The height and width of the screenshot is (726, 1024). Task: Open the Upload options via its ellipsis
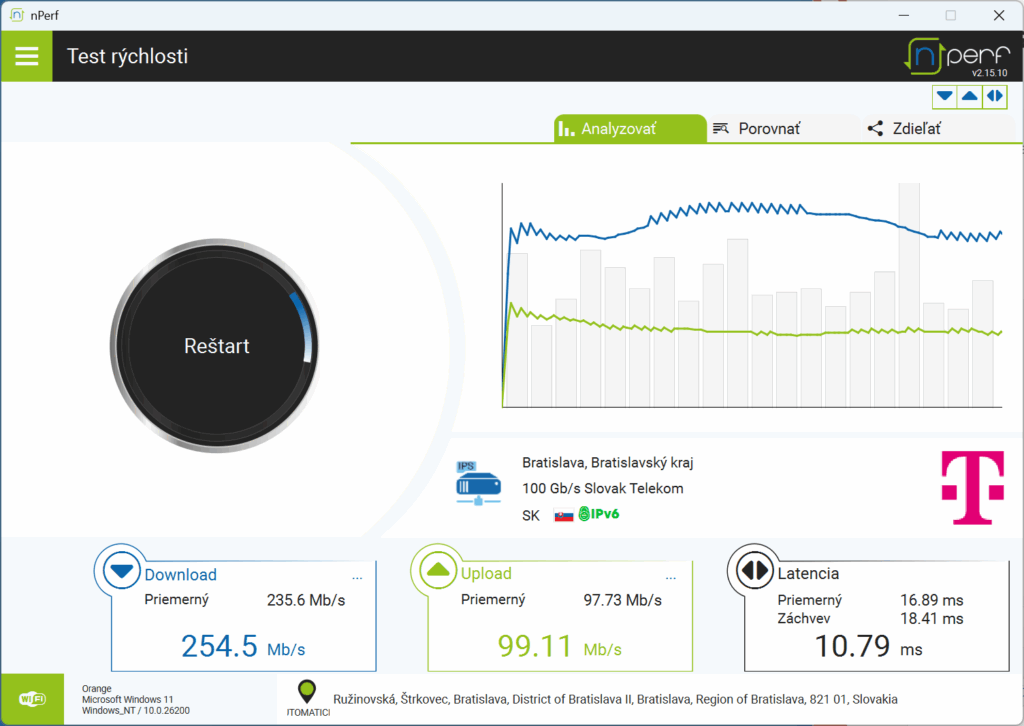click(671, 577)
